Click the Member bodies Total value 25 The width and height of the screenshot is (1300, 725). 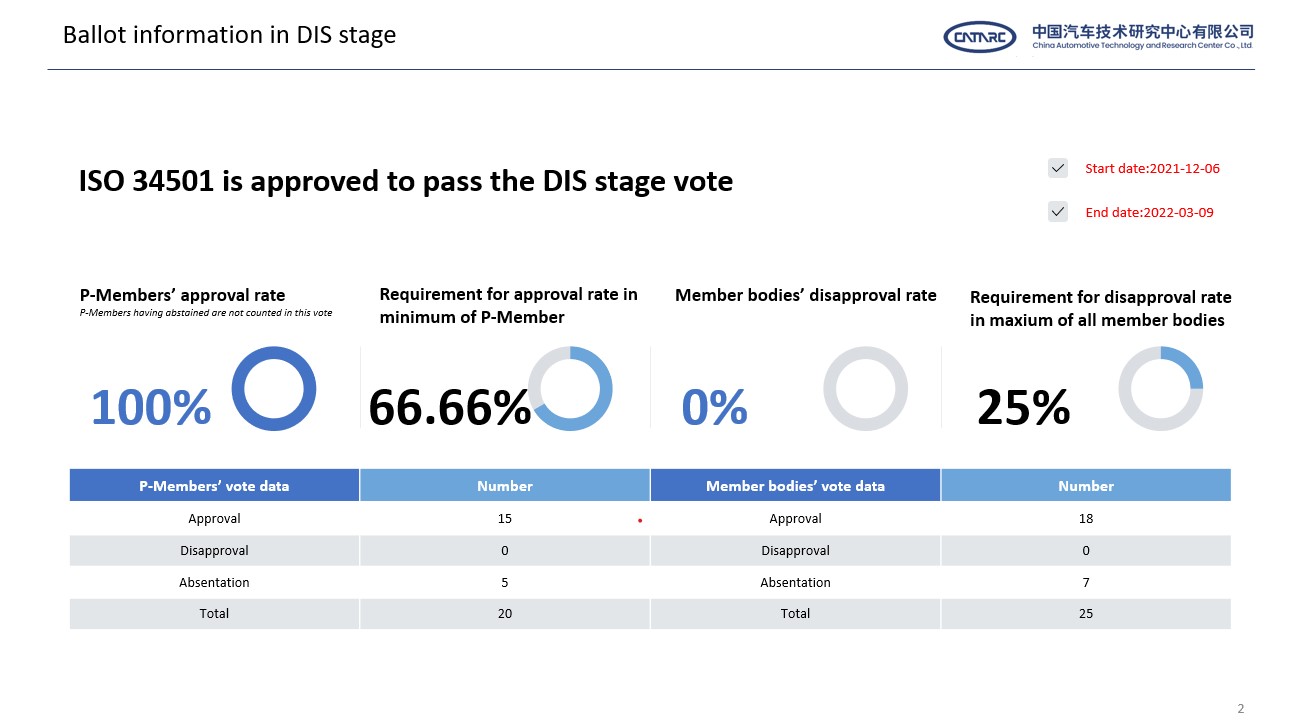pos(1086,613)
